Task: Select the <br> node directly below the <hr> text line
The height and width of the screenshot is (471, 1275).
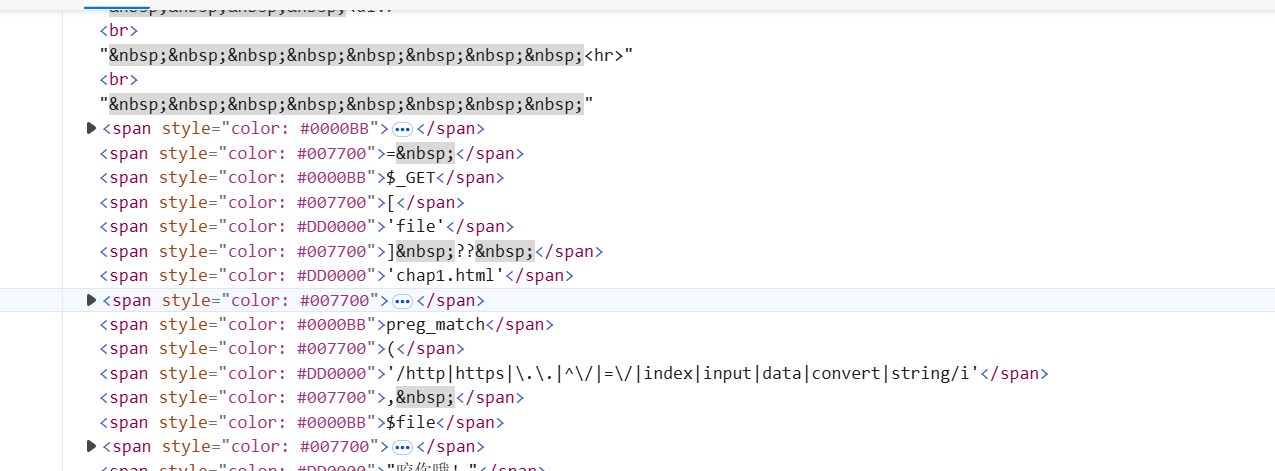Action: (119, 79)
